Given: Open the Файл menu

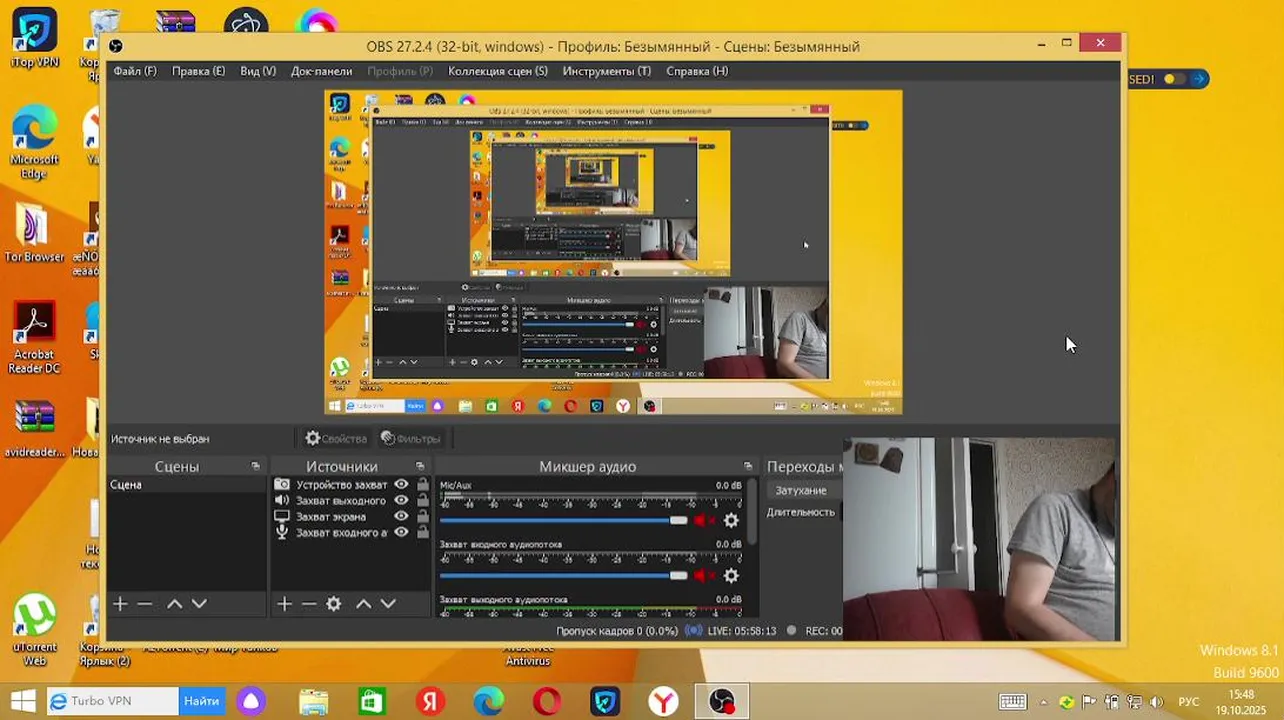Looking at the screenshot, I should [135, 71].
